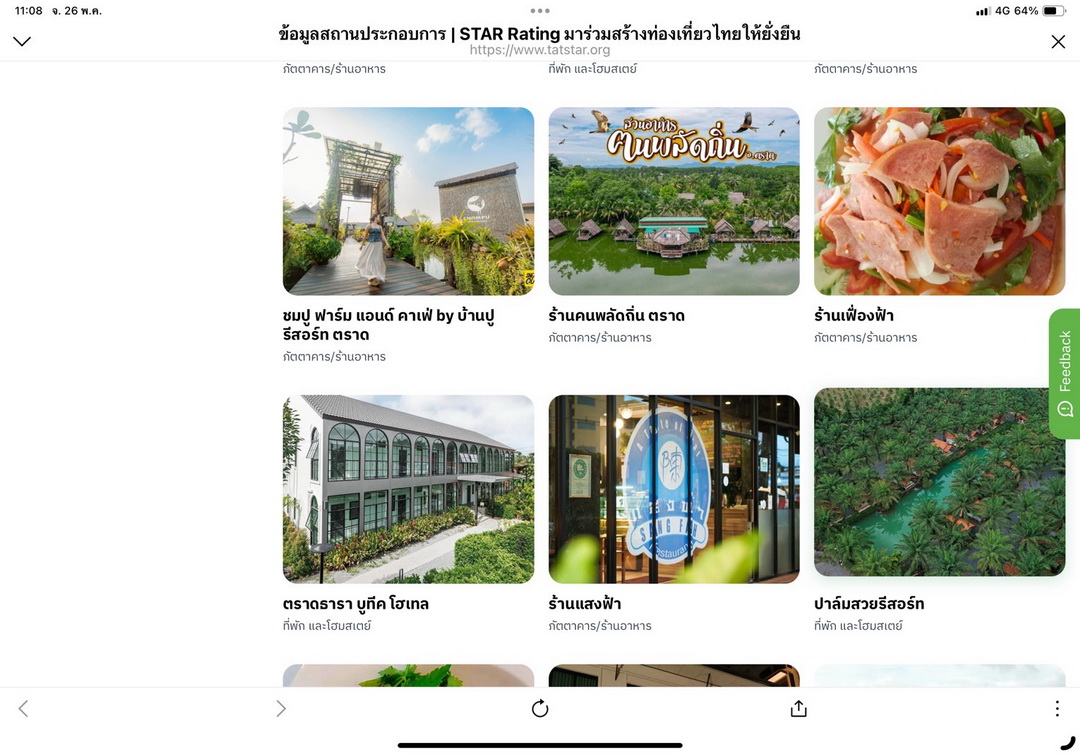This screenshot has width=1080, height=755.
Task: Tap ปาล์มสวยรีสอร์ท aerial photo thumbnail
Action: click(x=939, y=482)
